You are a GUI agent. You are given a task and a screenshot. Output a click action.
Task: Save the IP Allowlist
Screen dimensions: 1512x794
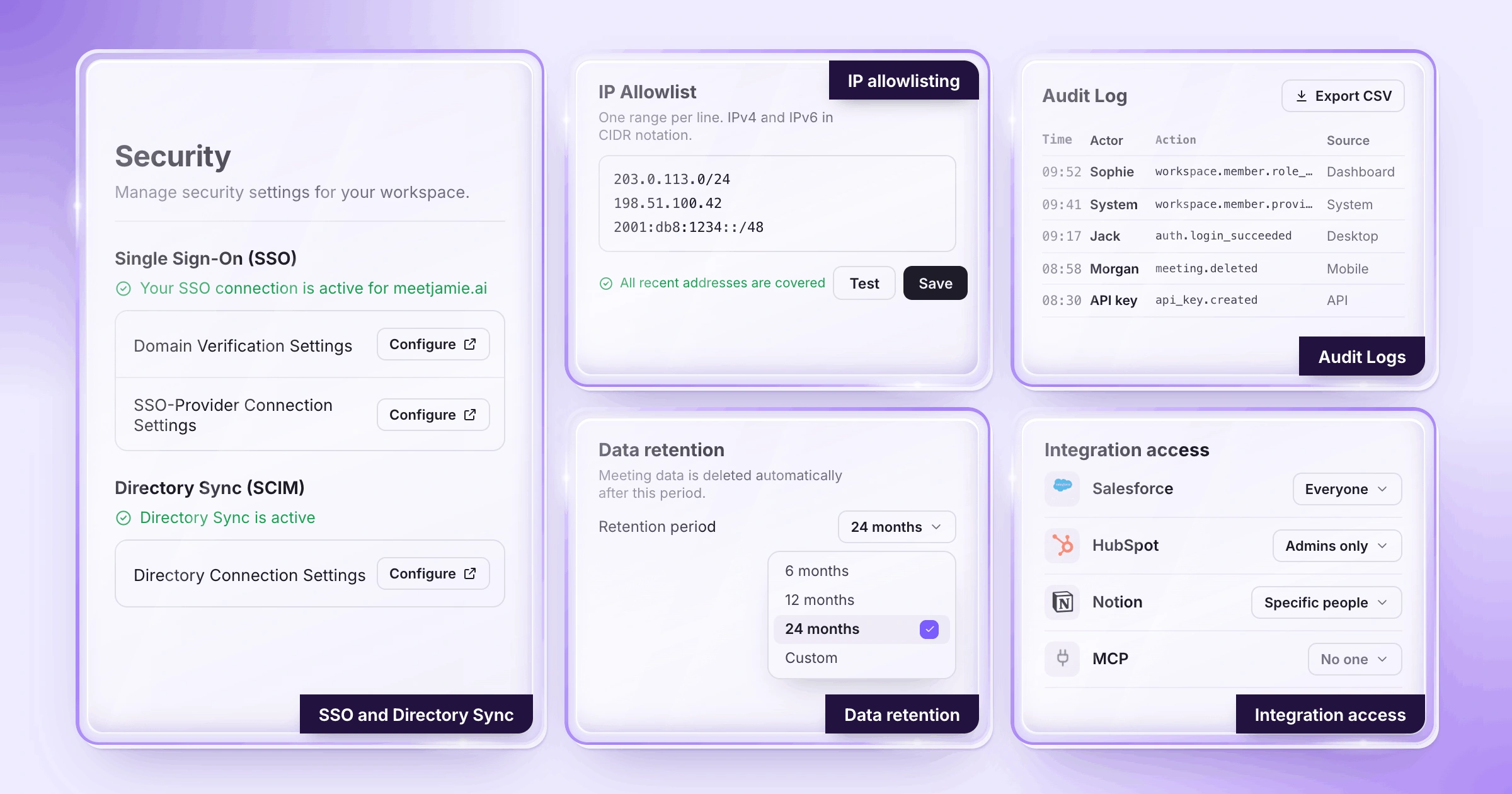[935, 284]
